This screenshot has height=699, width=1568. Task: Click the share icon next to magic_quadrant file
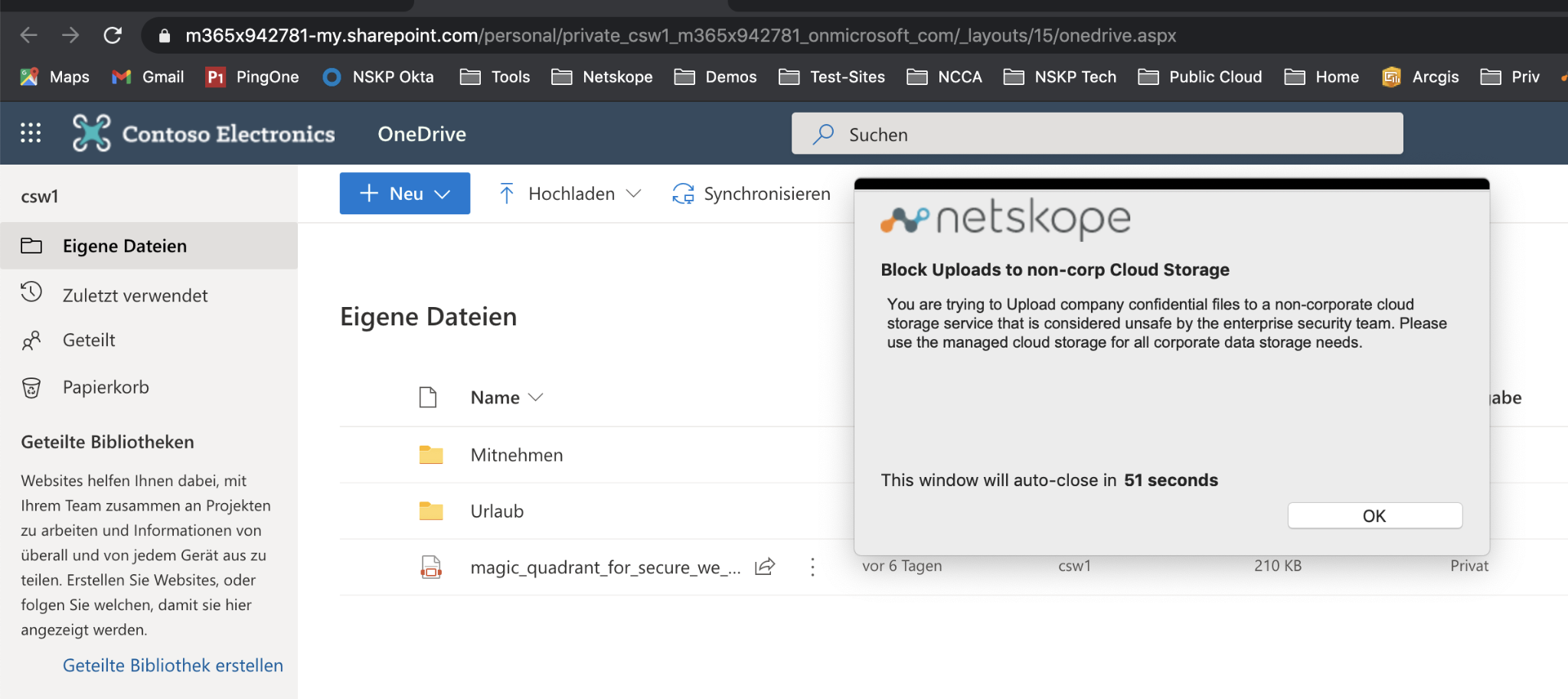pyautogui.click(x=765, y=567)
